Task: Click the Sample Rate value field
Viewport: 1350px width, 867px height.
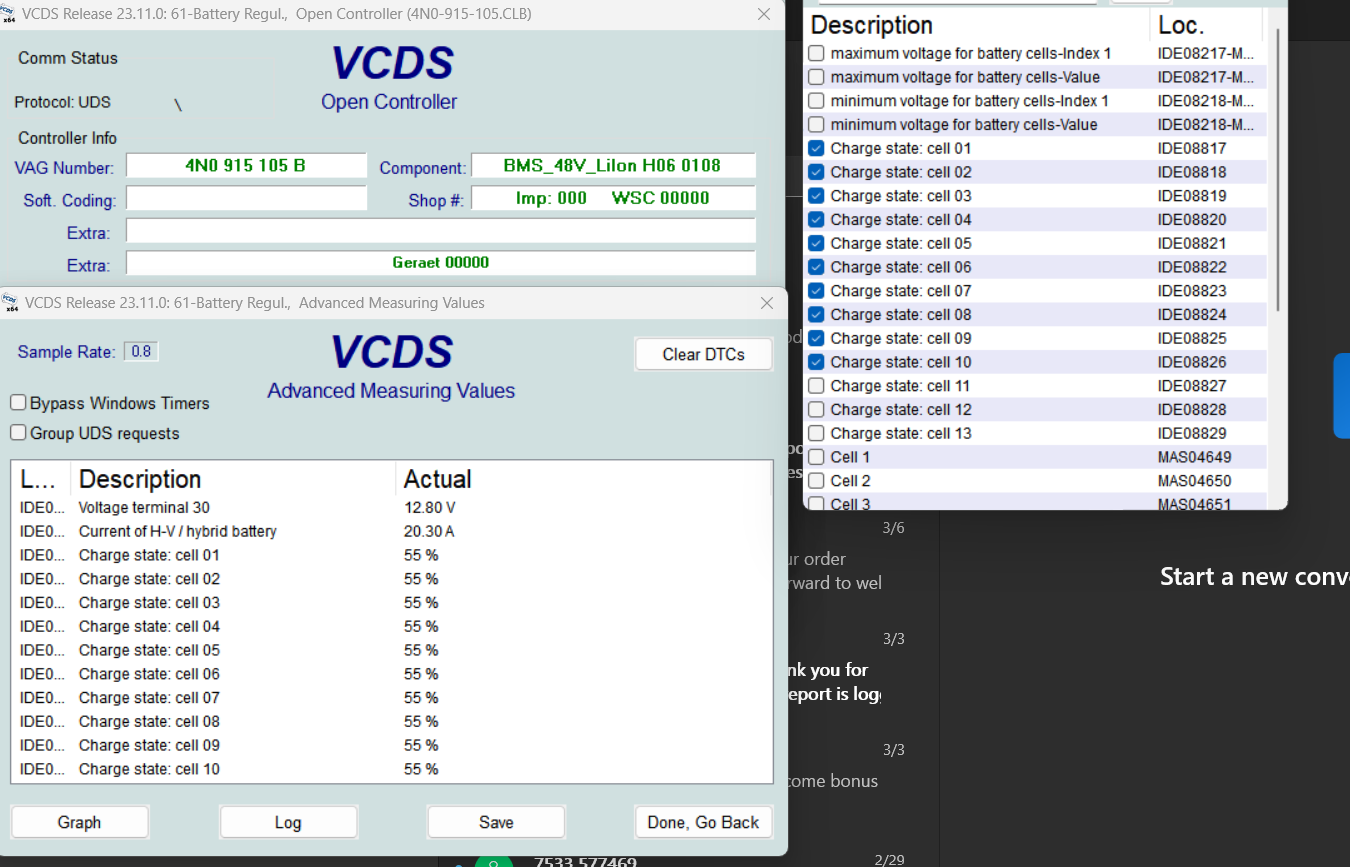Action: (141, 352)
